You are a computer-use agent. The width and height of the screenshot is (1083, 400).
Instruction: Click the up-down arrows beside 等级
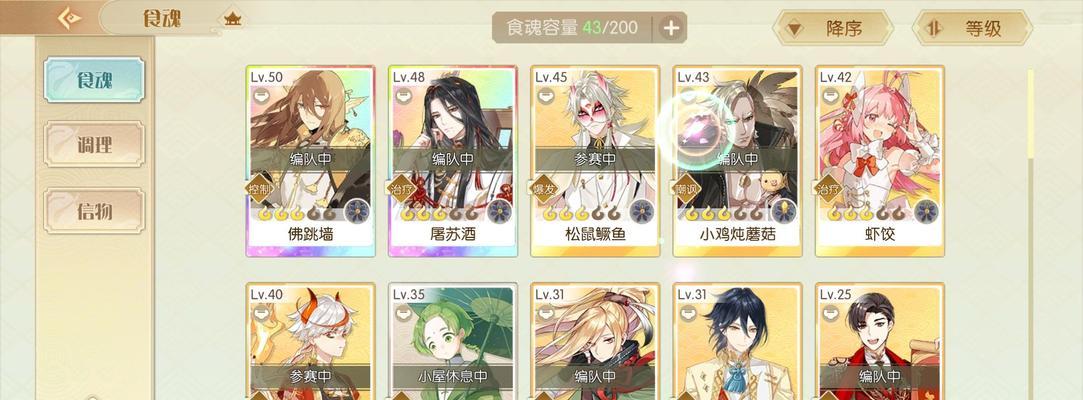click(934, 28)
